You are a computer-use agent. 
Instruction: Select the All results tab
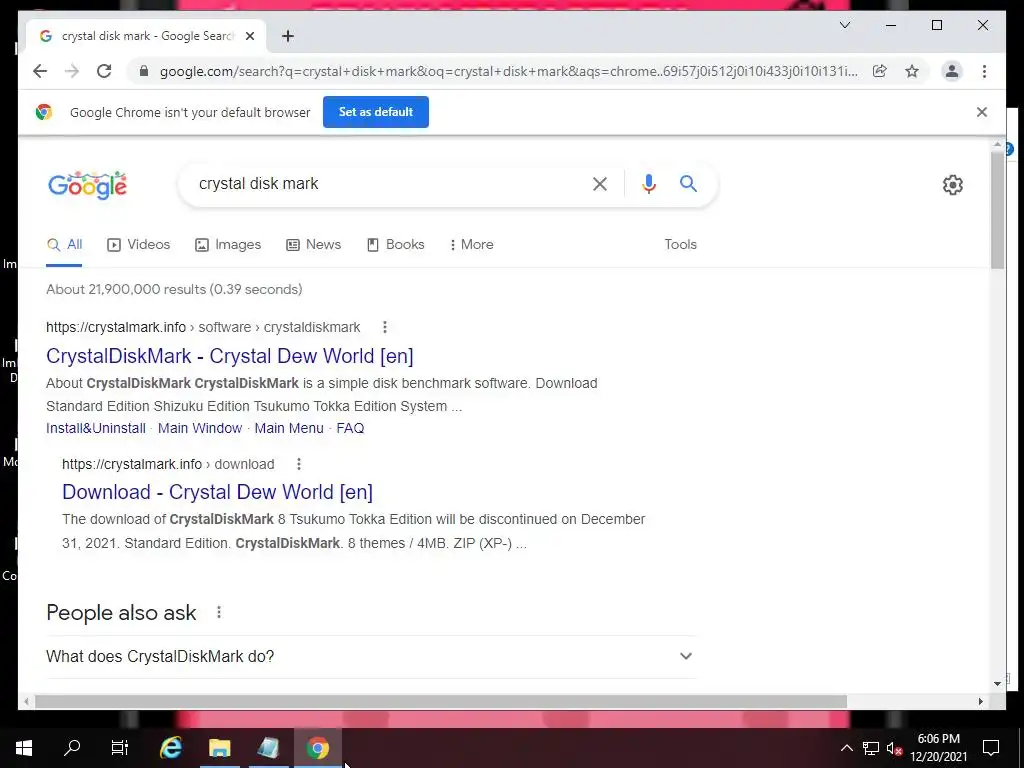(64, 244)
